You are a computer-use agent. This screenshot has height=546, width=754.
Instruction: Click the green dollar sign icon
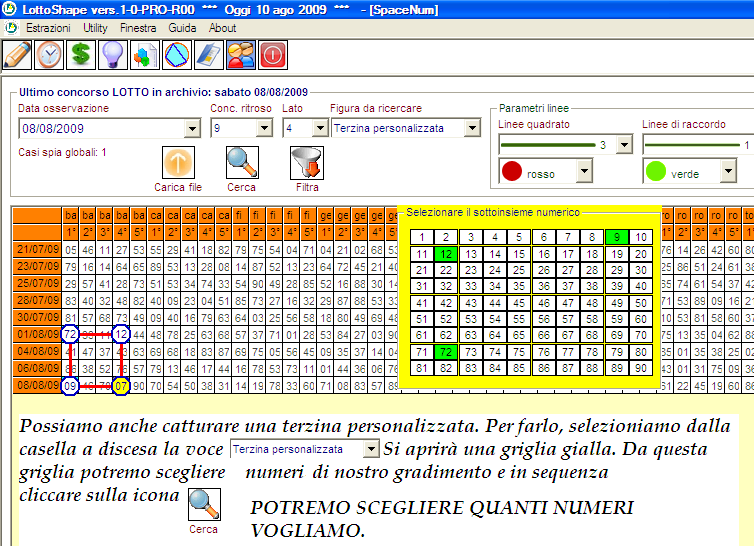[81, 55]
